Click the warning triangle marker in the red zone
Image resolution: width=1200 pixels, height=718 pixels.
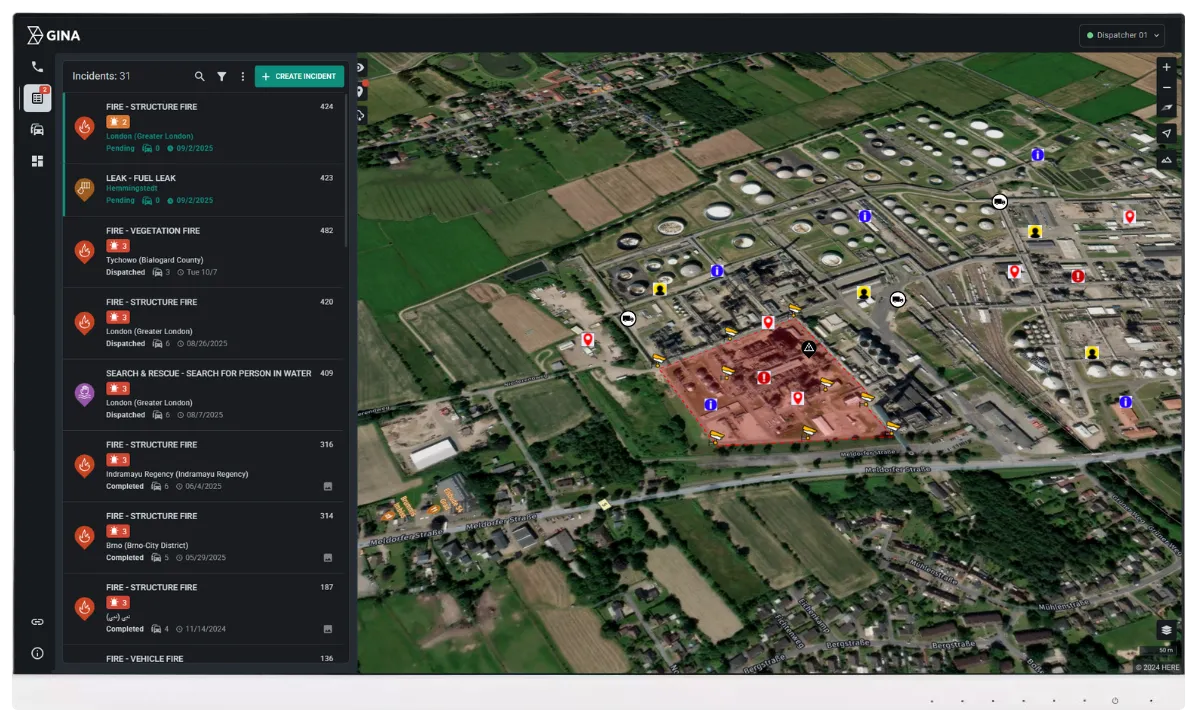[x=809, y=348]
